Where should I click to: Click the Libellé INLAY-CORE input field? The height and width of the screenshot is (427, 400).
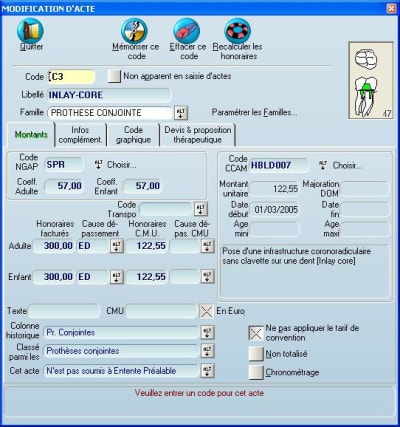point(109,95)
